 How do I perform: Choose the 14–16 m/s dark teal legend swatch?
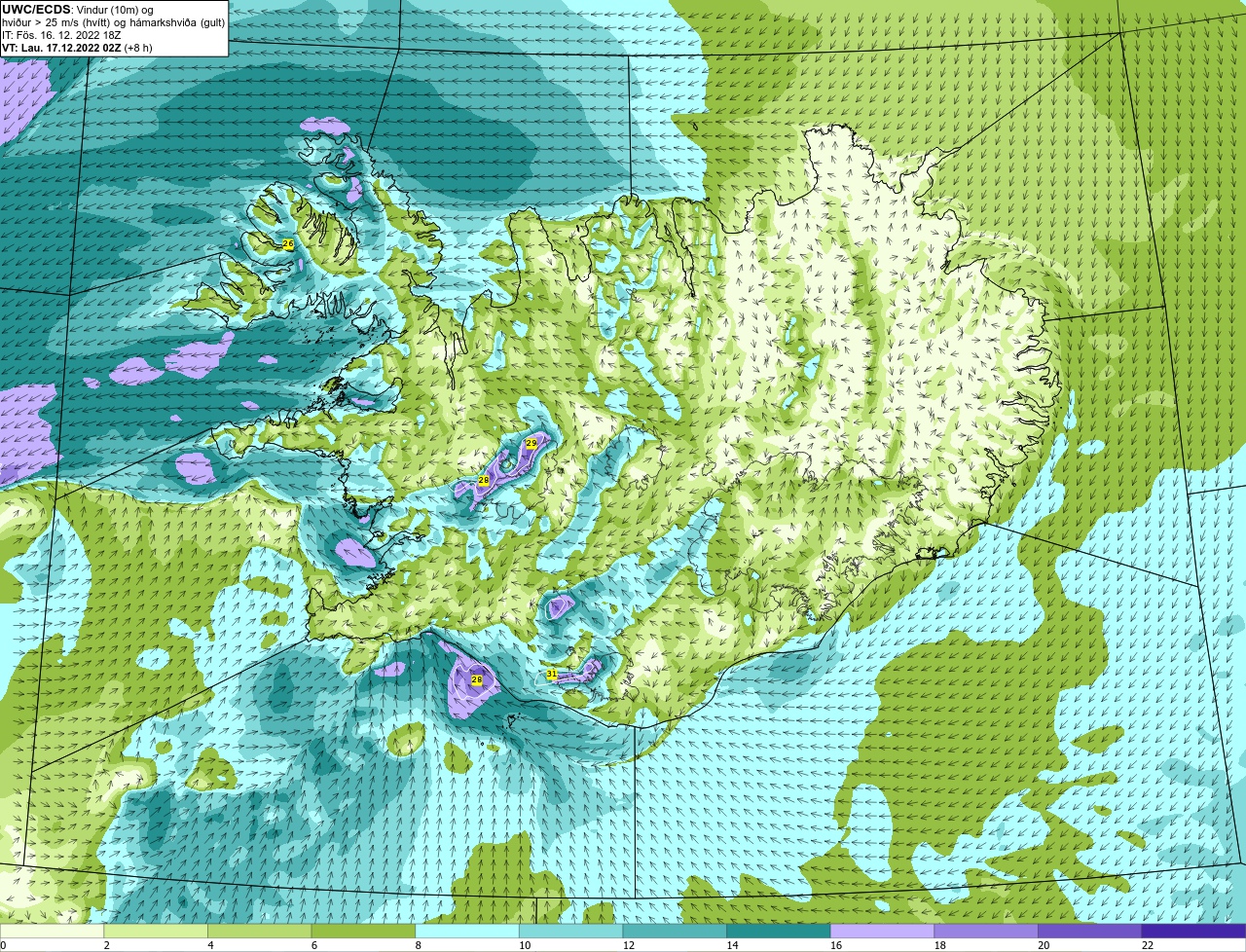779,932
